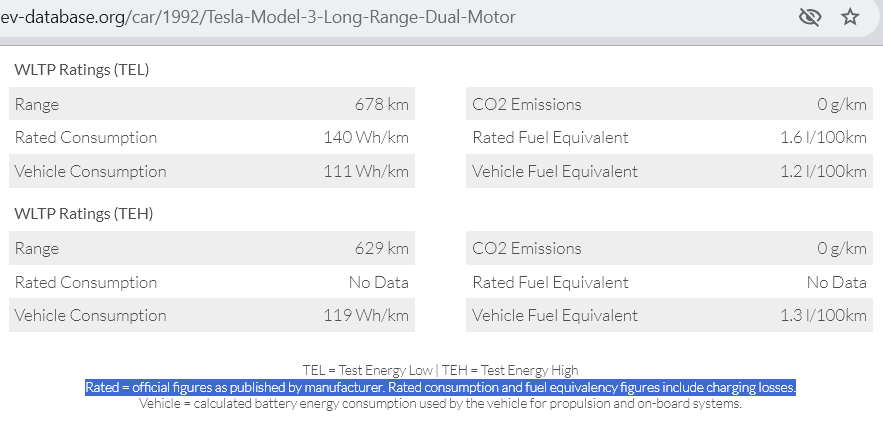
Task: Click the WLTP Ratings (TEL) heading
Action: (82, 70)
